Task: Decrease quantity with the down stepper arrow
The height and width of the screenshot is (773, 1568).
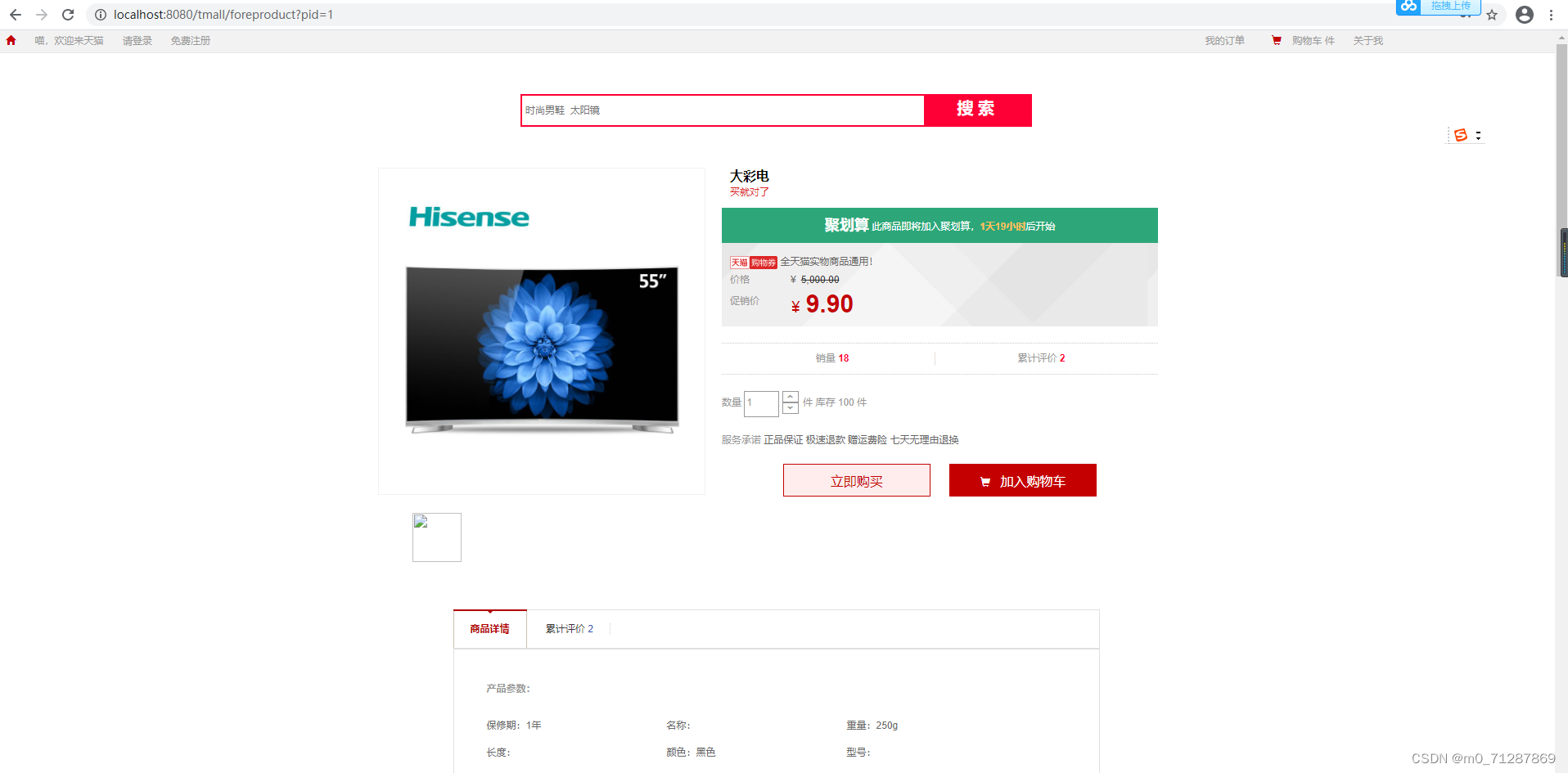Action: coord(790,409)
